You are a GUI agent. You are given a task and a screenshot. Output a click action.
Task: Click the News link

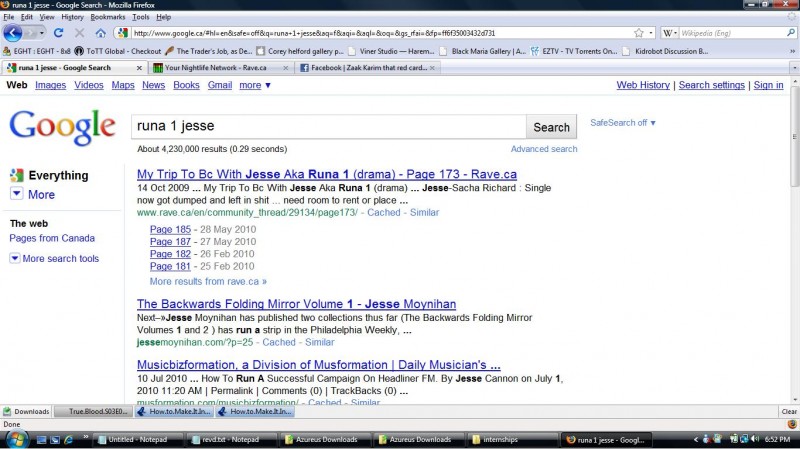154,85
